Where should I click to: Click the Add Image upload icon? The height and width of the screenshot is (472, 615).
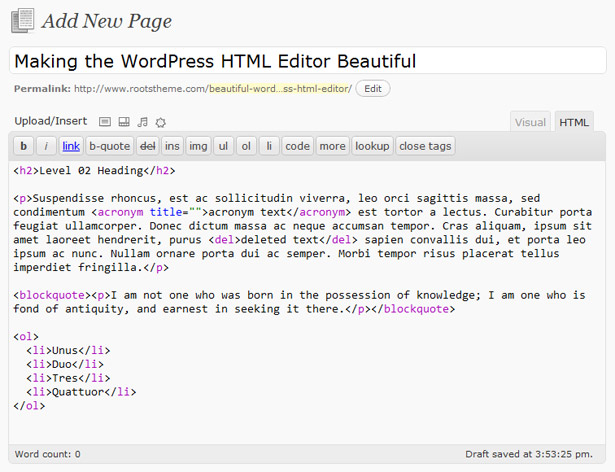tap(105, 122)
